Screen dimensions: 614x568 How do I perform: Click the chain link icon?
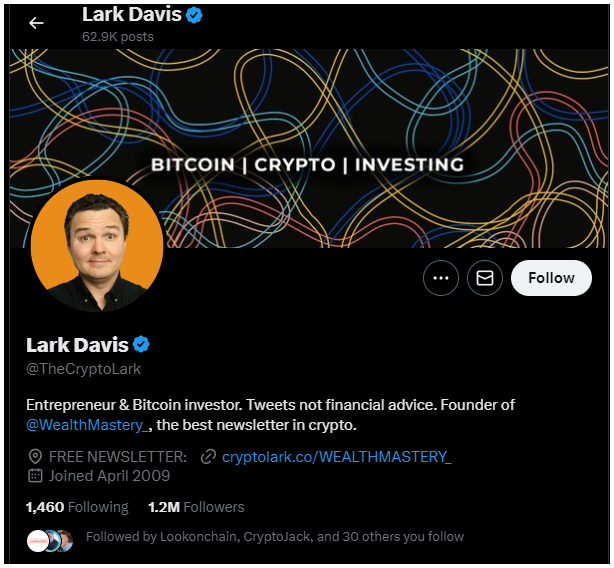click(x=208, y=457)
